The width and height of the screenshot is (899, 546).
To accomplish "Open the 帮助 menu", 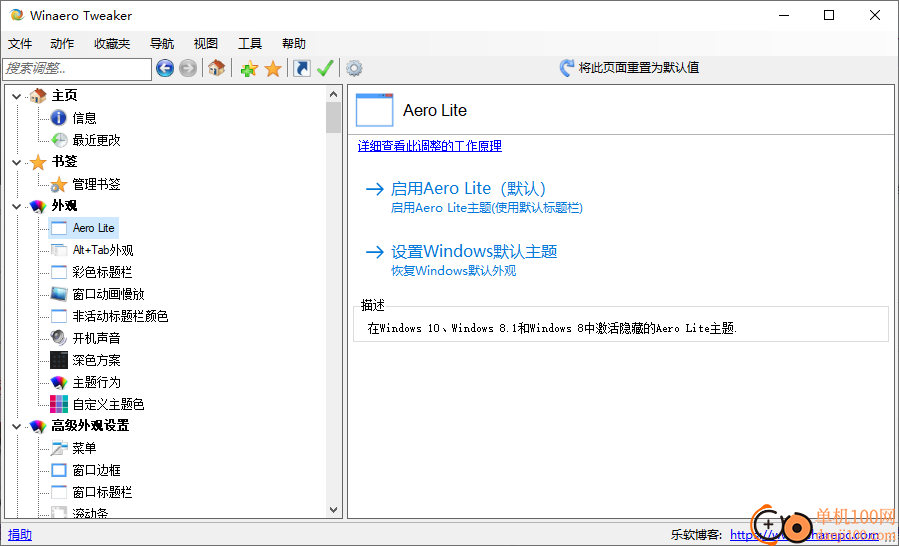I will pos(294,44).
